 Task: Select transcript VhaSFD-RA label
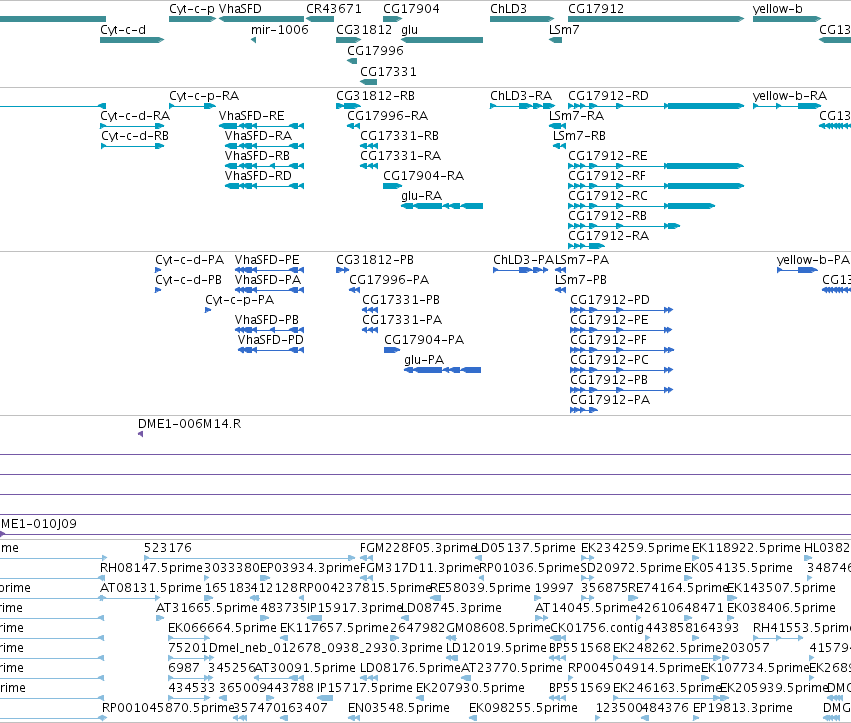[x=258, y=136]
